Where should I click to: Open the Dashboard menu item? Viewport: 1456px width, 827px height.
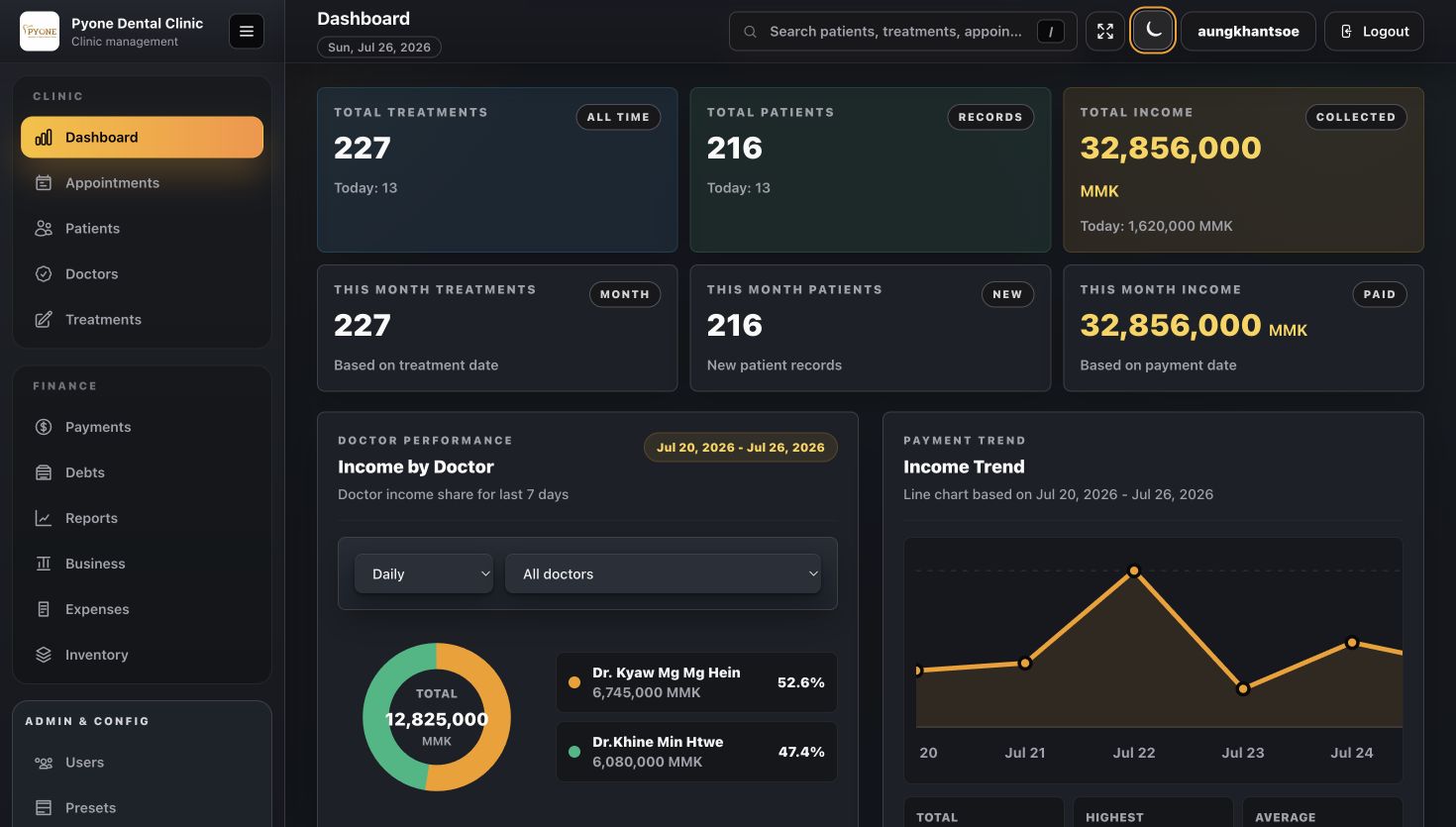(x=142, y=138)
